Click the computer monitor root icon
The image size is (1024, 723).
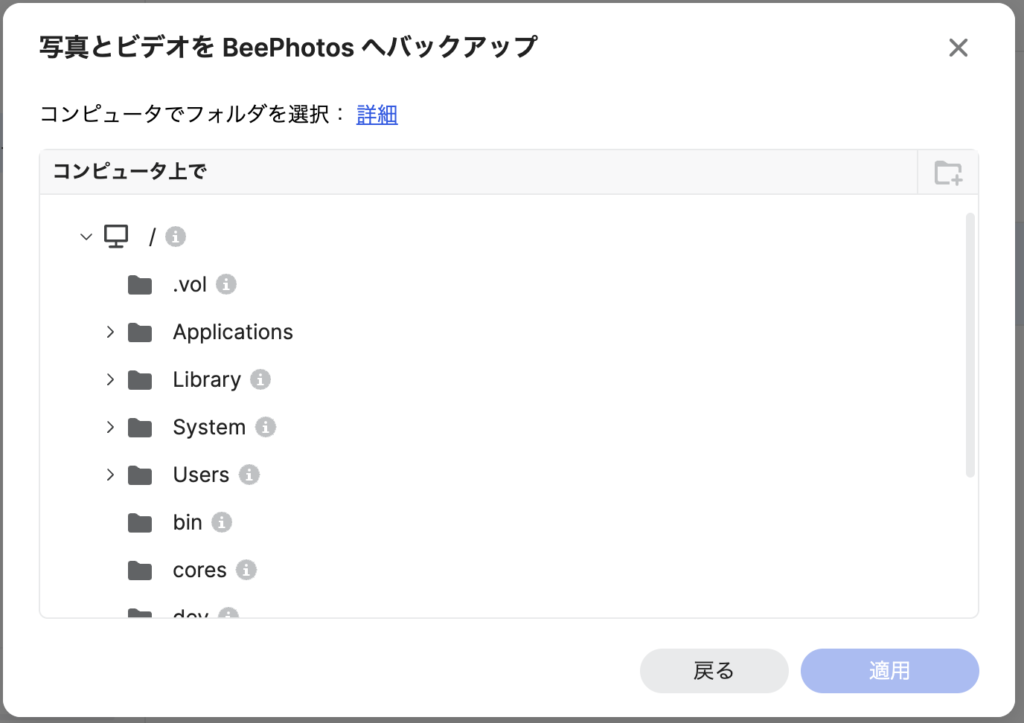point(116,236)
